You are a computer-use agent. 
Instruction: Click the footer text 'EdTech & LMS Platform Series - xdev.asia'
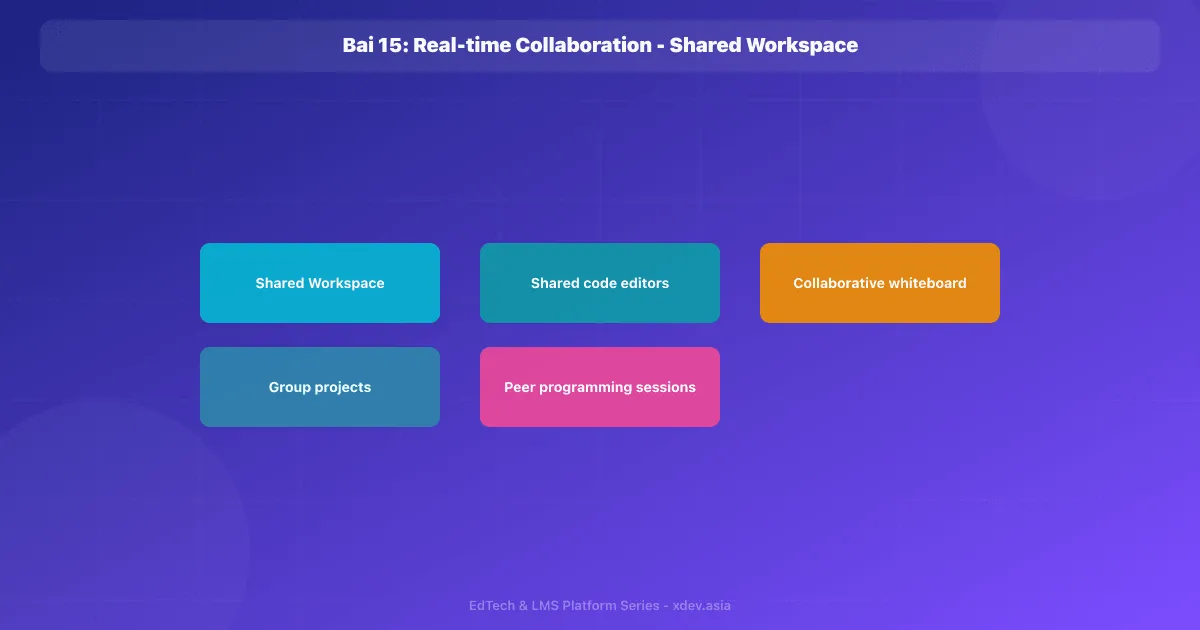click(x=600, y=606)
